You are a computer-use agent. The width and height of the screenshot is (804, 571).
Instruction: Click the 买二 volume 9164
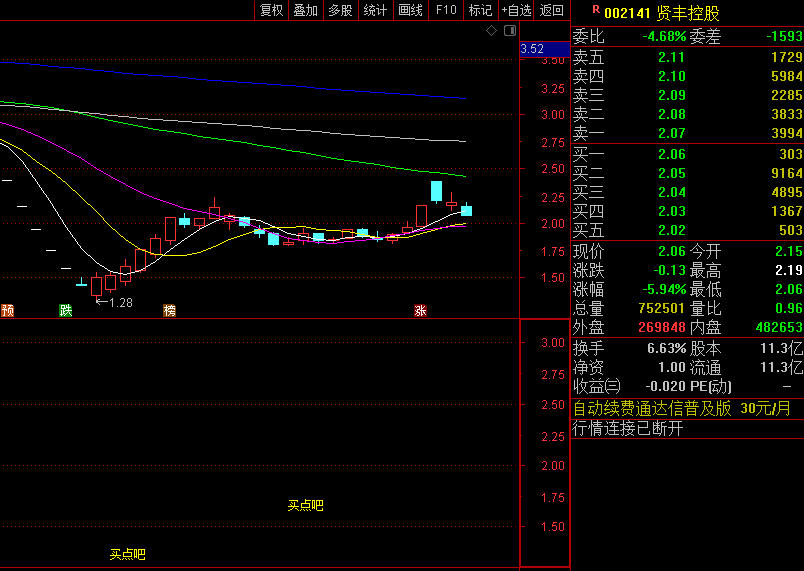[x=787, y=173]
